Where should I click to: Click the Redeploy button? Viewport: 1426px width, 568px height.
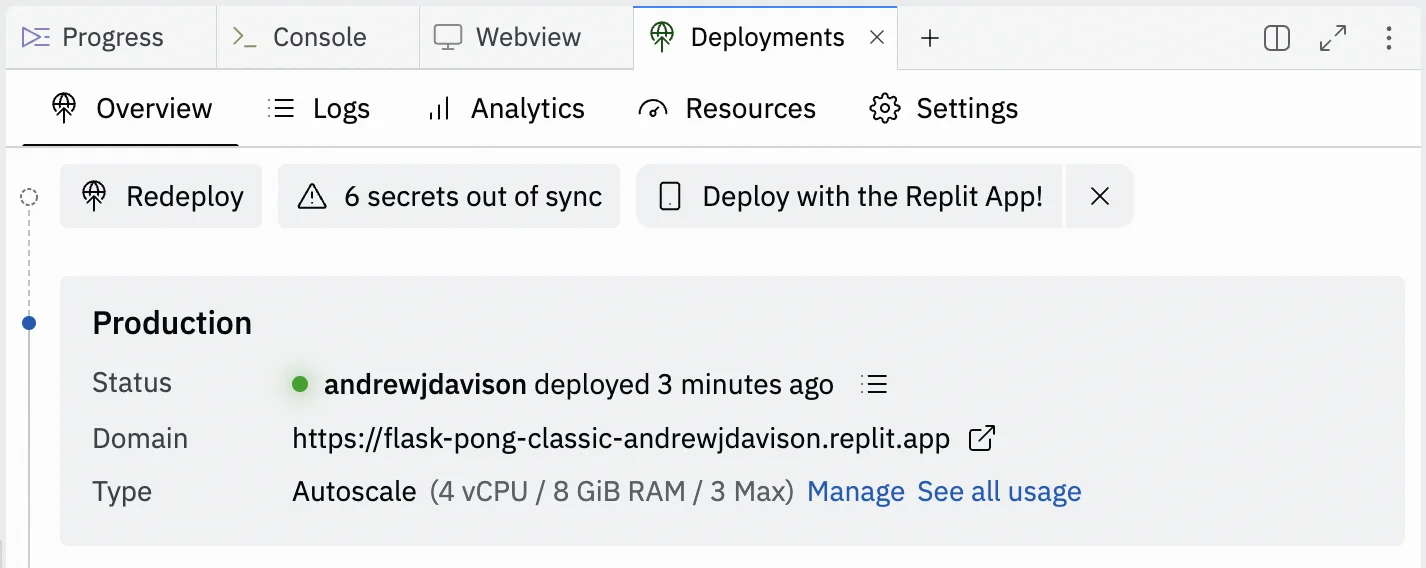tap(162, 197)
